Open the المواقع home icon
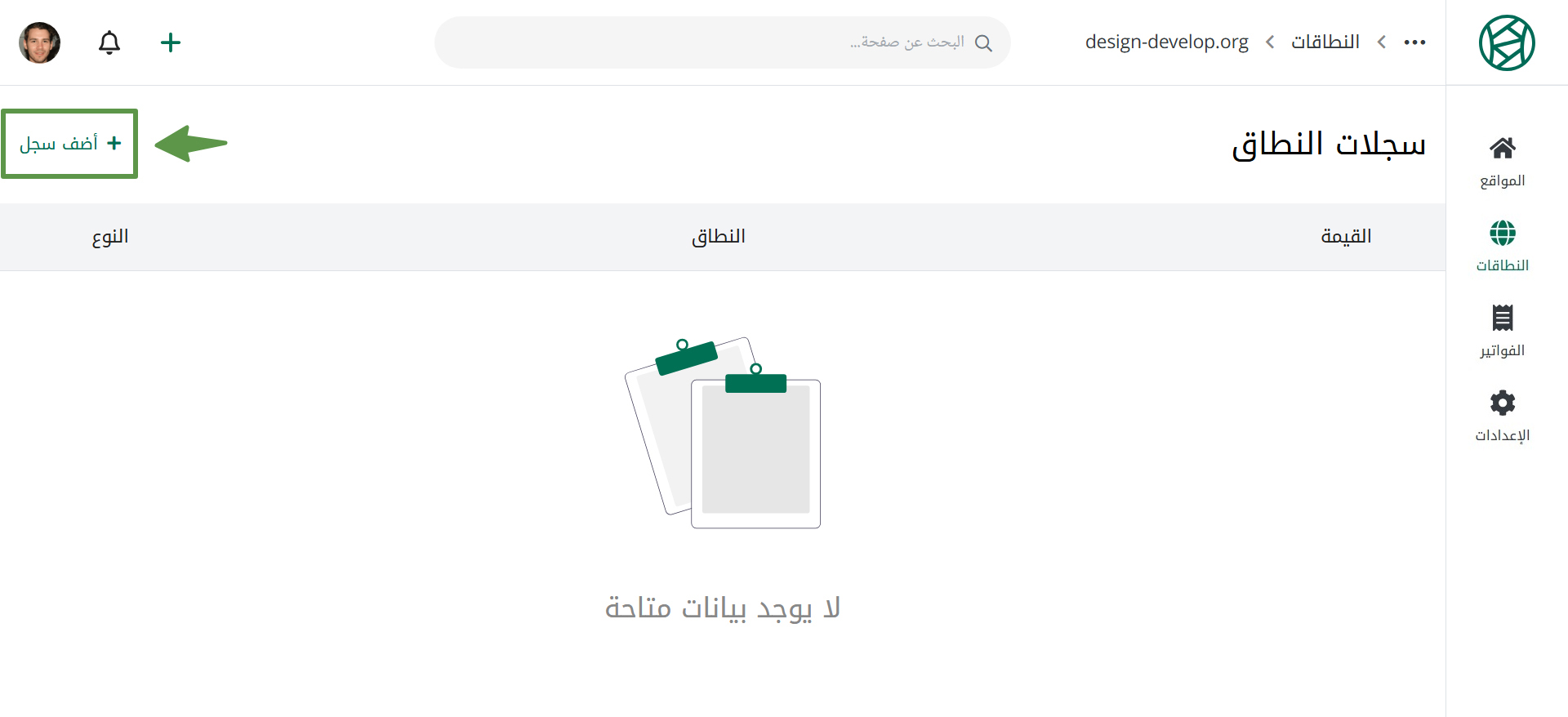Screen dimensions: 1568x717 pos(1502,148)
